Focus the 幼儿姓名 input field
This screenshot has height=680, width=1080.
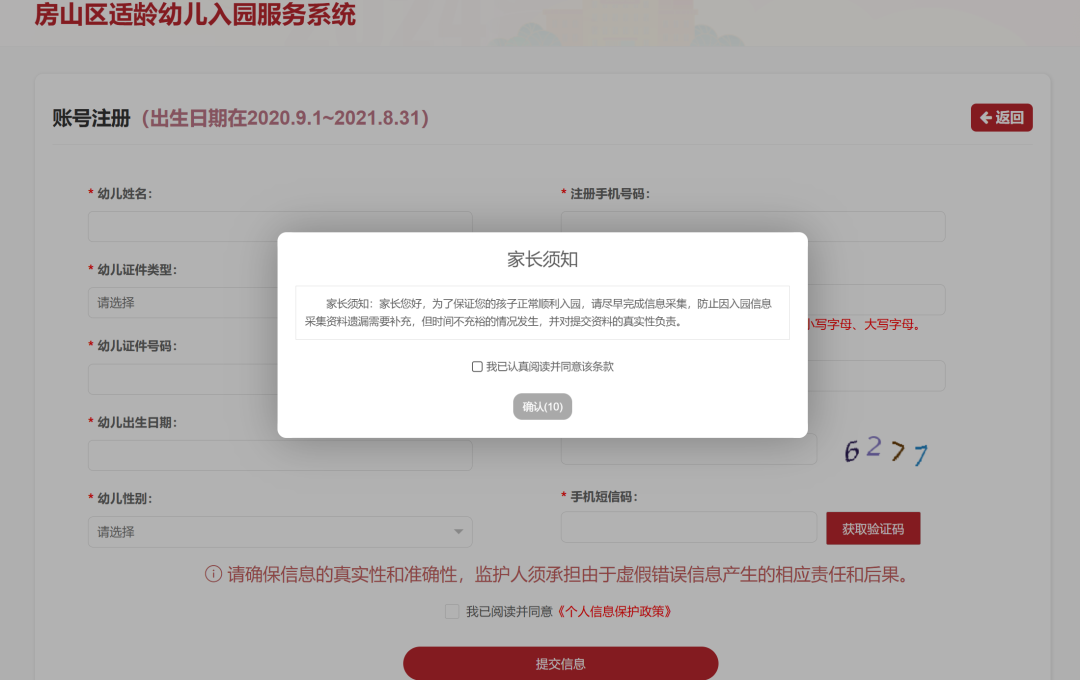pos(280,227)
